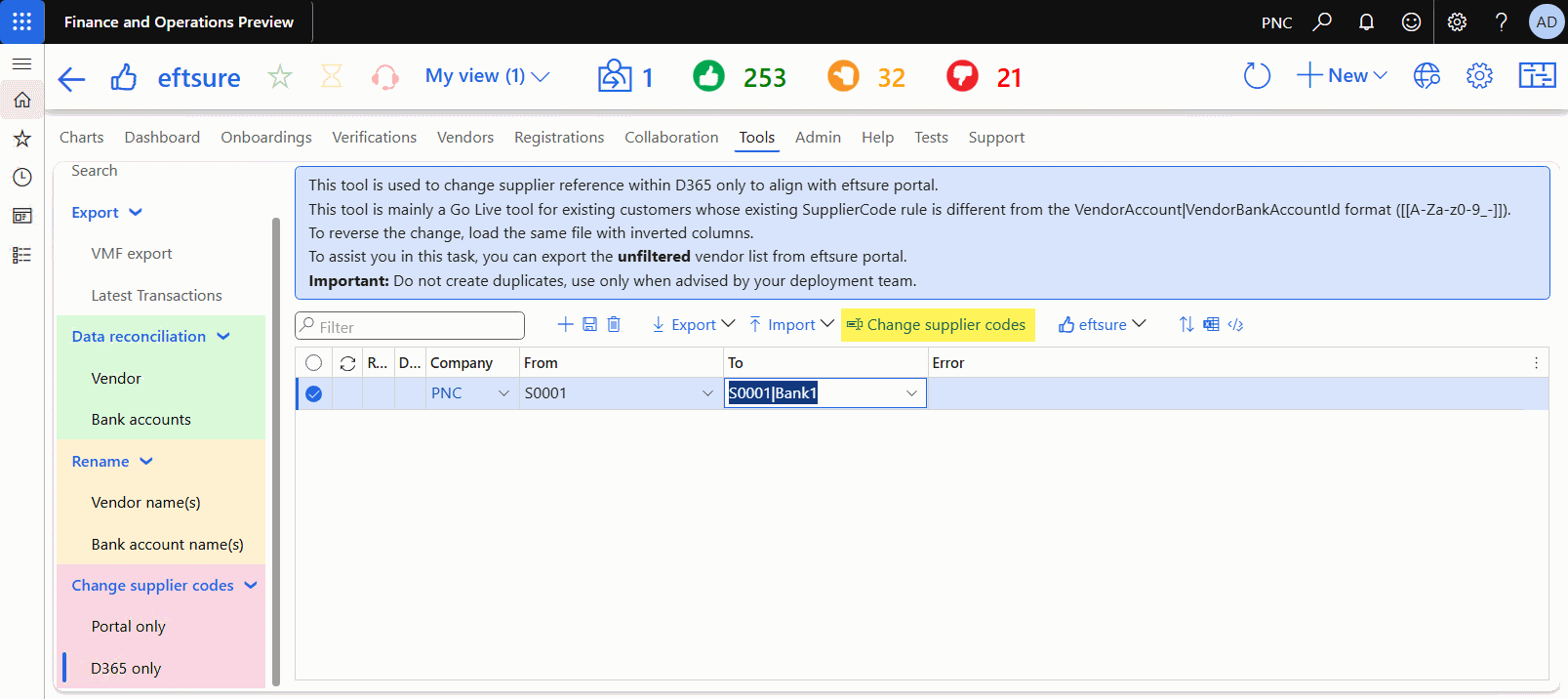Switch to the Onboardings tab
1568x699 pixels.
[x=266, y=138]
